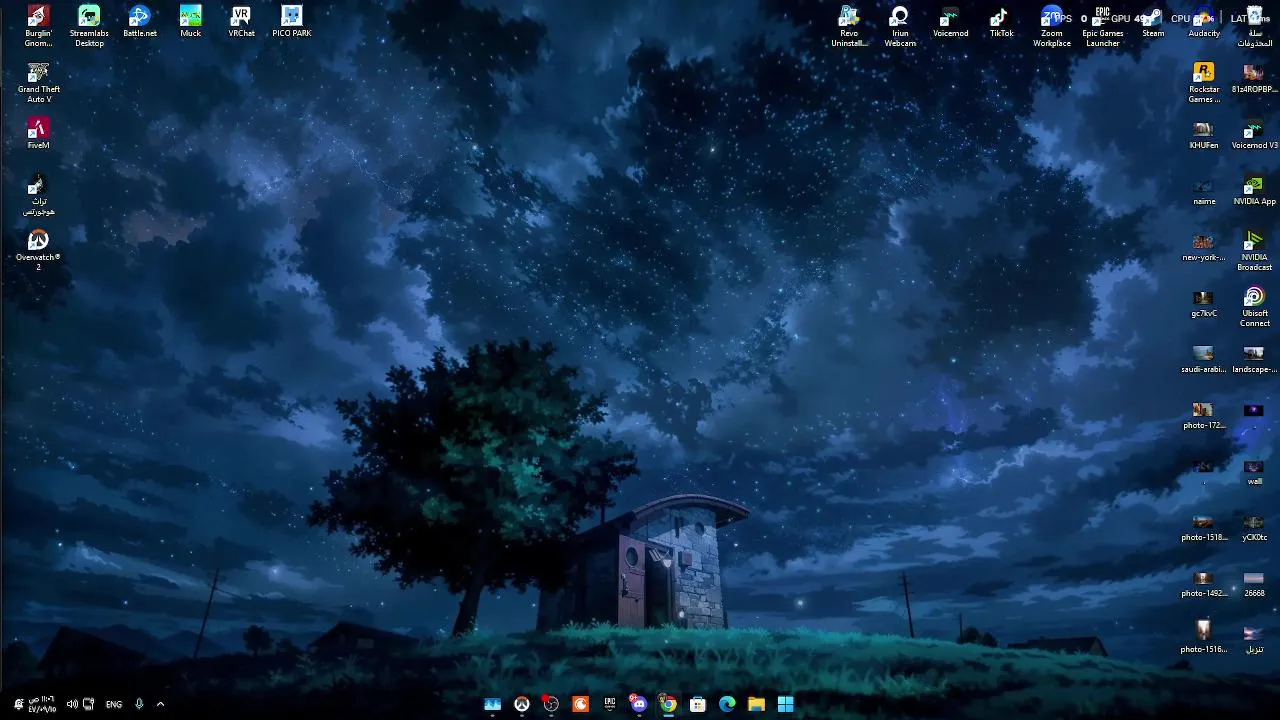Select the Overwatch 2 desktop shortcut
1280x720 pixels.
coord(38,250)
